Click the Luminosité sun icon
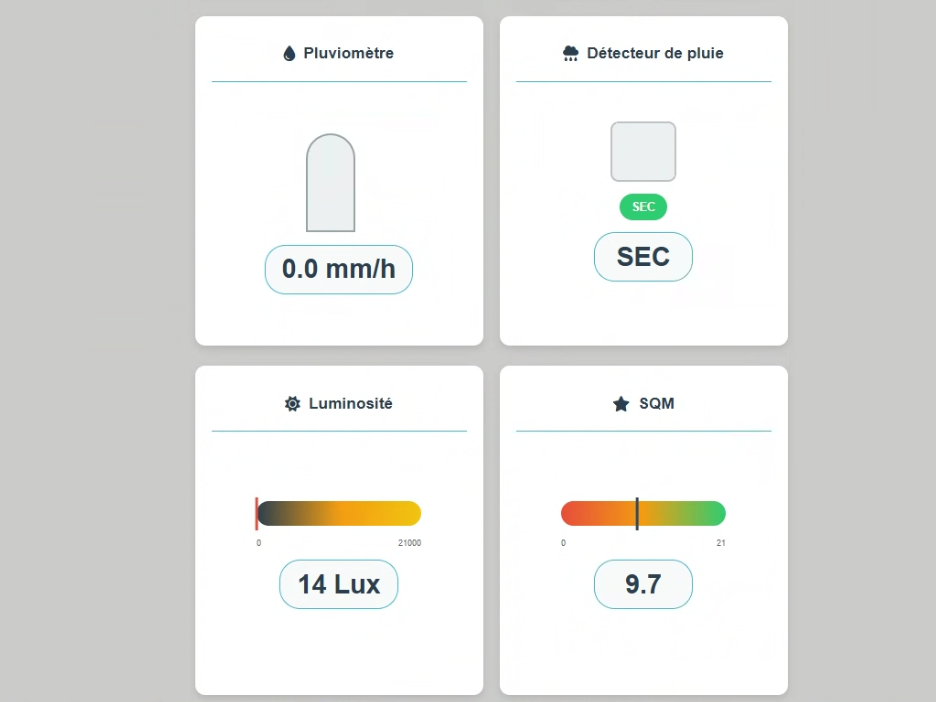 click(292, 404)
